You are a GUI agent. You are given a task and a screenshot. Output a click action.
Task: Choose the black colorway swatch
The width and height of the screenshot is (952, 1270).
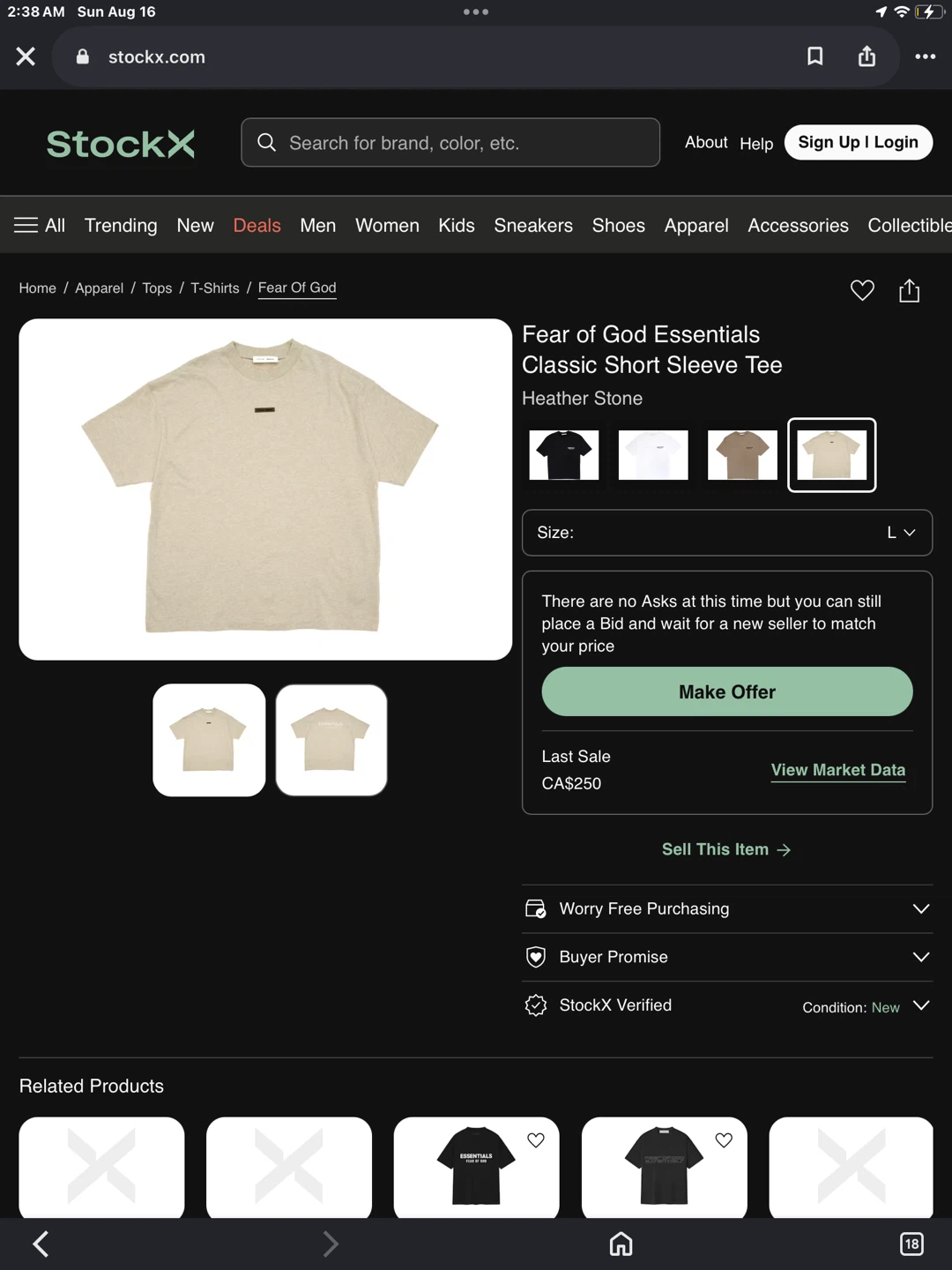click(564, 455)
